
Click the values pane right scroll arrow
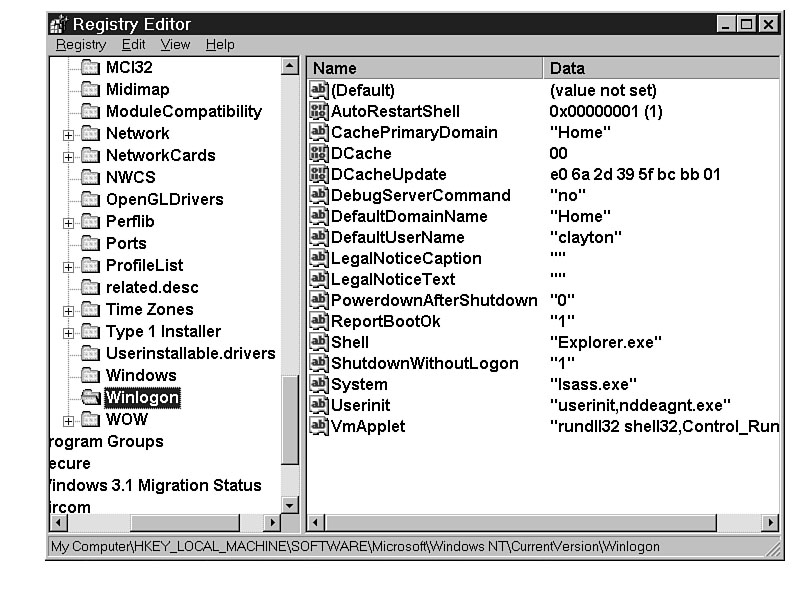[770, 522]
